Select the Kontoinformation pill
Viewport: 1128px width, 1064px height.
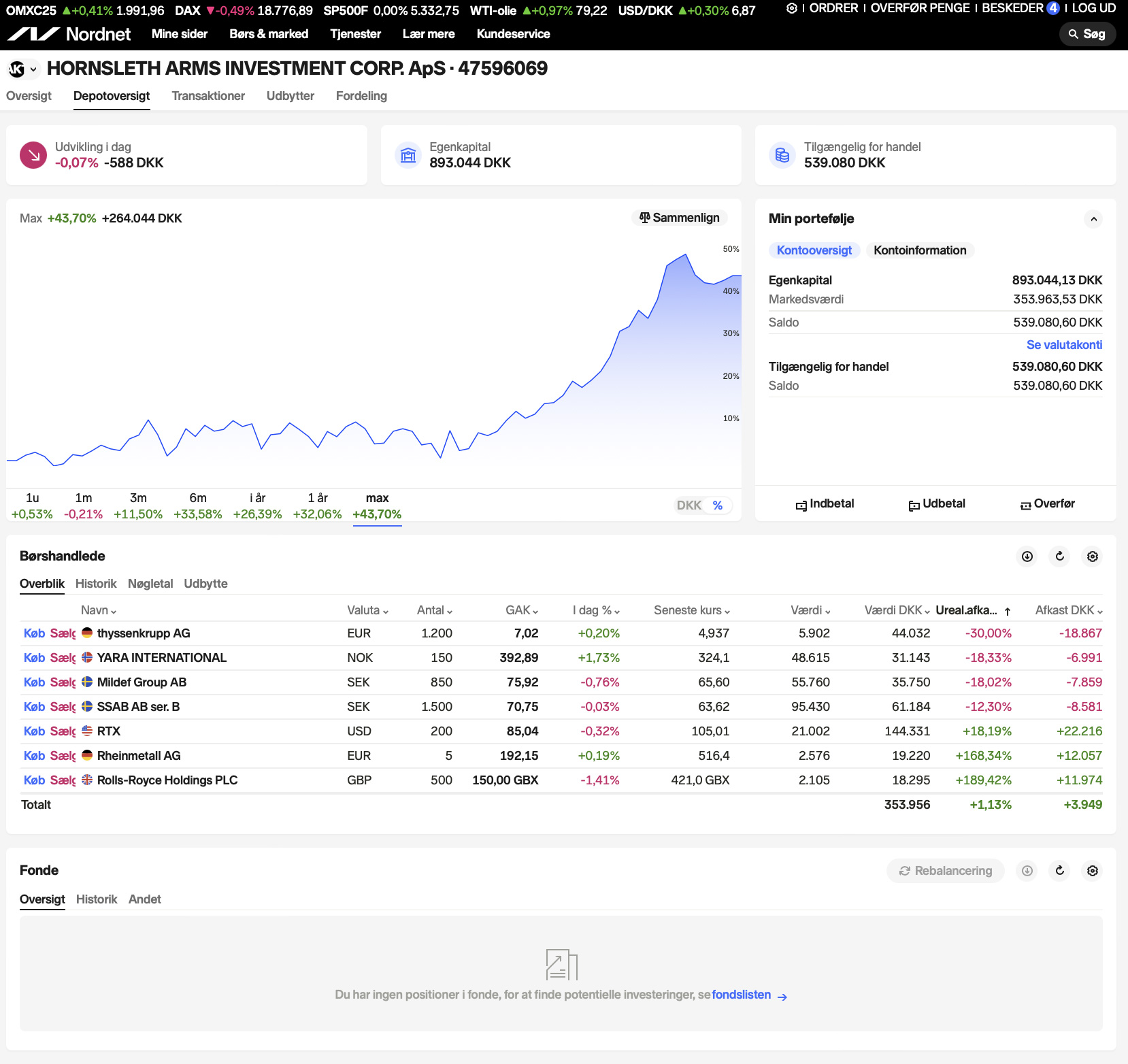[920, 250]
